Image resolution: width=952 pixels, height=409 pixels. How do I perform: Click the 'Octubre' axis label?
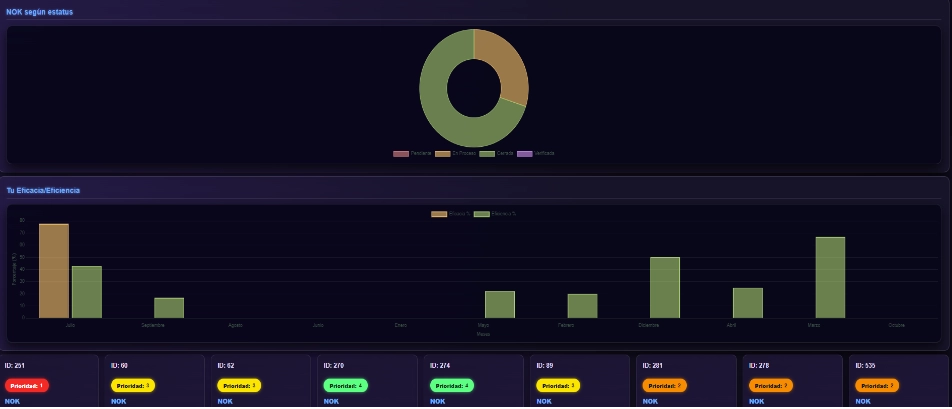pos(896,325)
